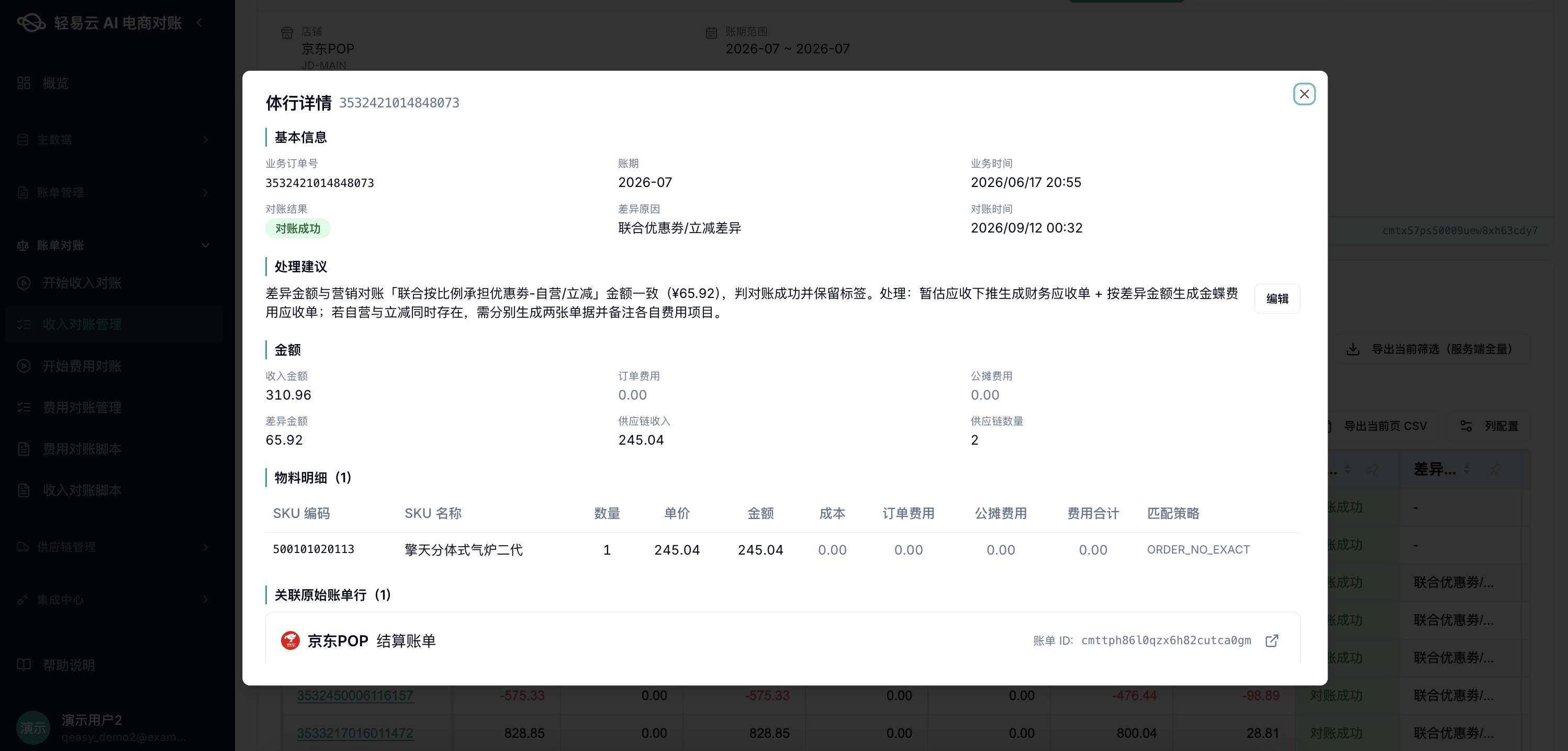
Task: Click the 账期范围 calendar icon
Action: pos(711,32)
